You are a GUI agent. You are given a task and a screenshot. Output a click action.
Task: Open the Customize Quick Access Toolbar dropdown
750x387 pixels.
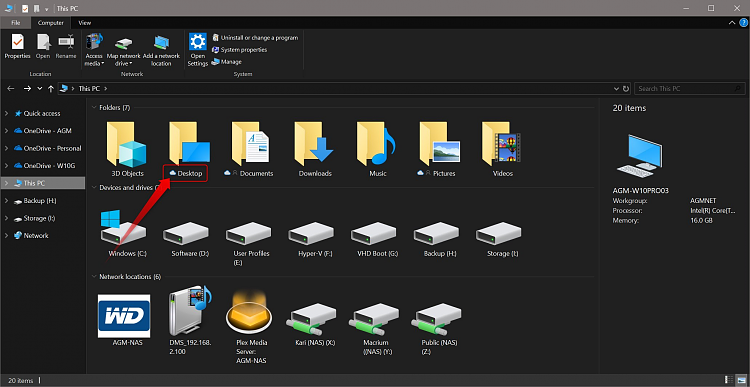46,9
